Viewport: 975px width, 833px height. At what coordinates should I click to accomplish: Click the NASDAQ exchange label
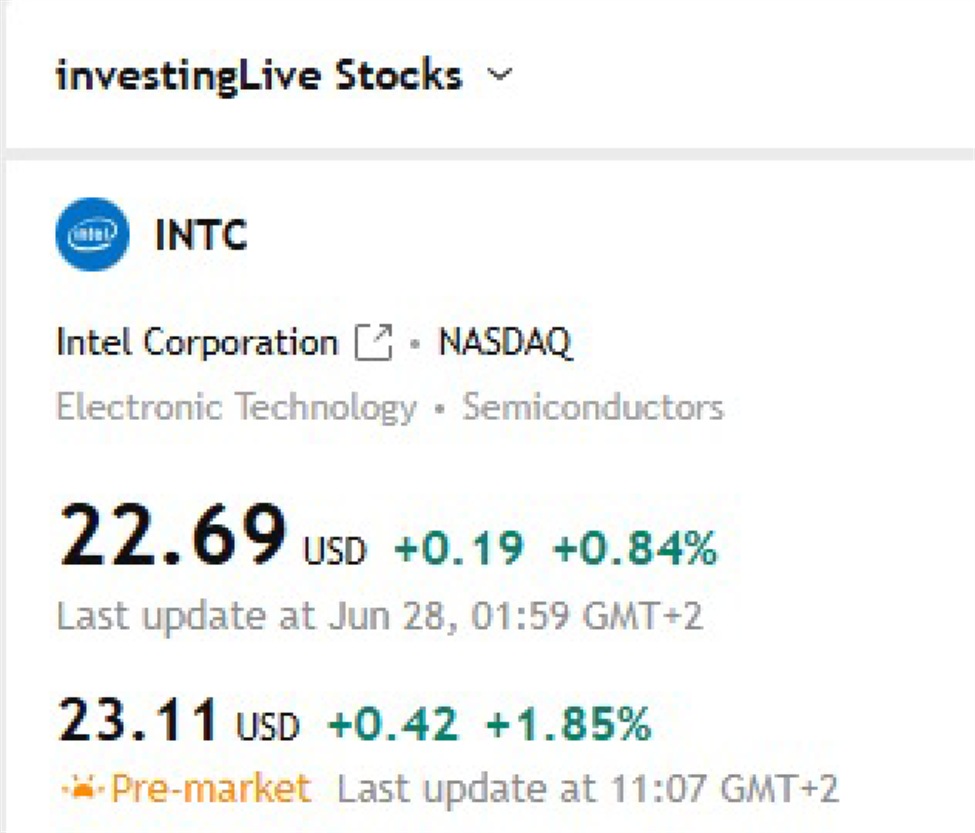click(x=503, y=341)
